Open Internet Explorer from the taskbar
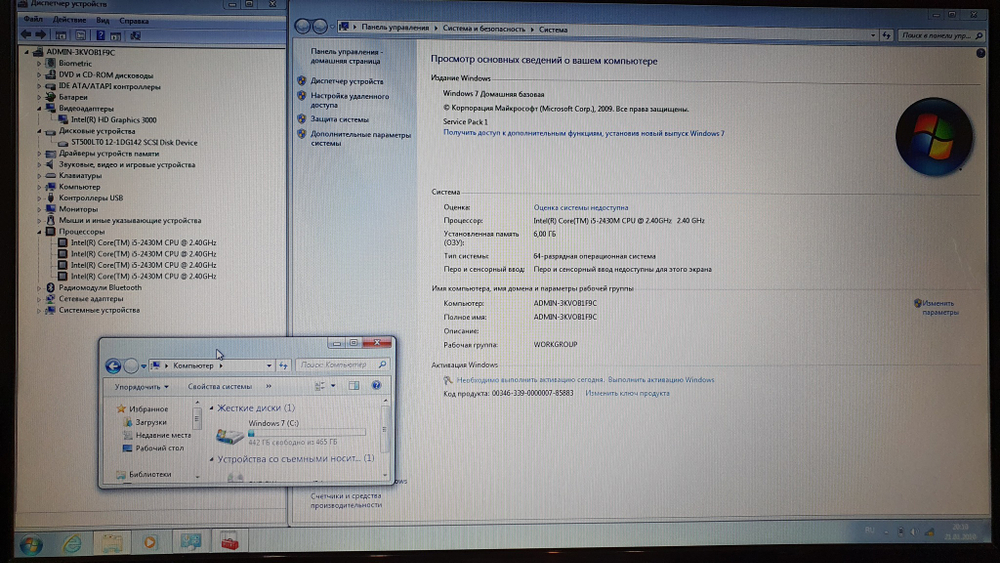This screenshot has height=563, width=1000. pyautogui.click(x=72, y=543)
